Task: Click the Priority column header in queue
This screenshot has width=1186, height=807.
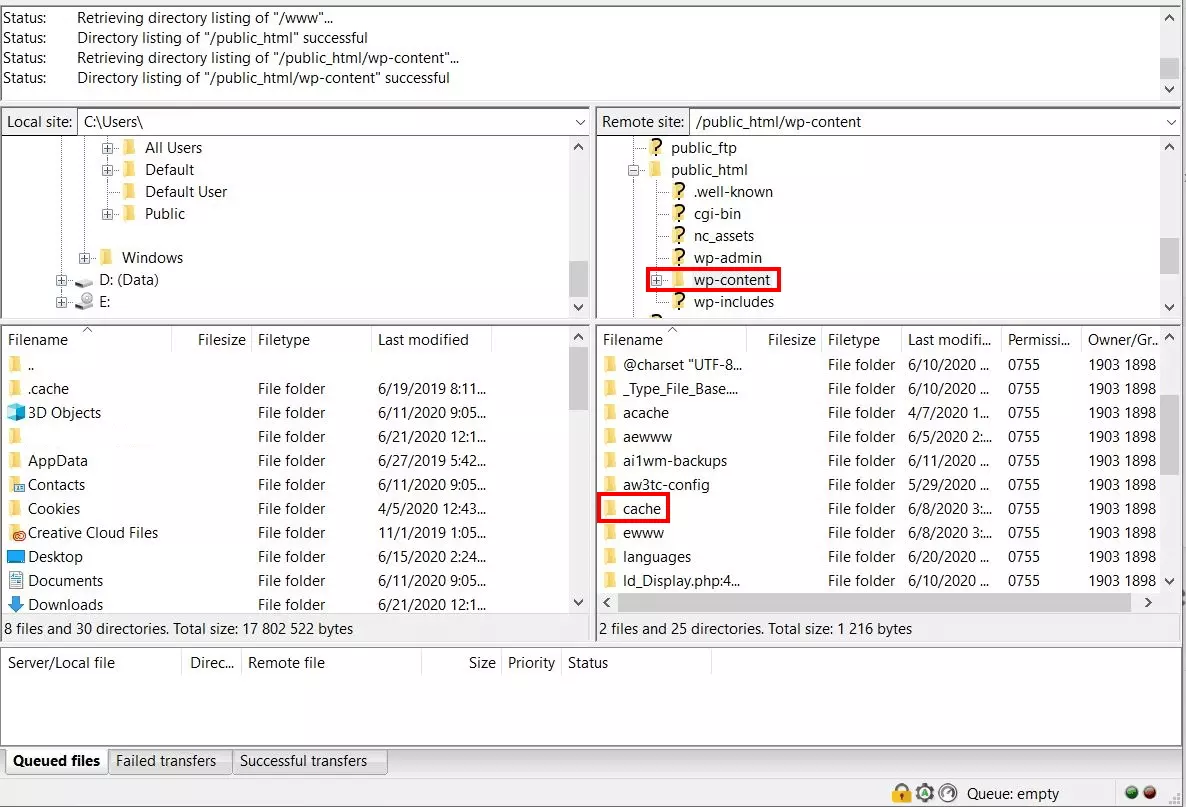Action: [x=531, y=663]
